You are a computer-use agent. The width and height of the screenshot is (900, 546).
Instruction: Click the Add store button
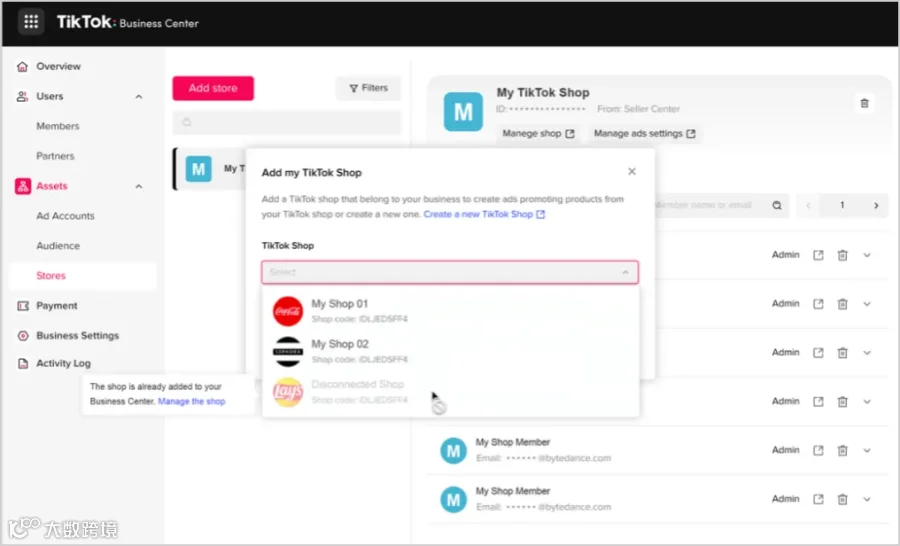coord(213,88)
